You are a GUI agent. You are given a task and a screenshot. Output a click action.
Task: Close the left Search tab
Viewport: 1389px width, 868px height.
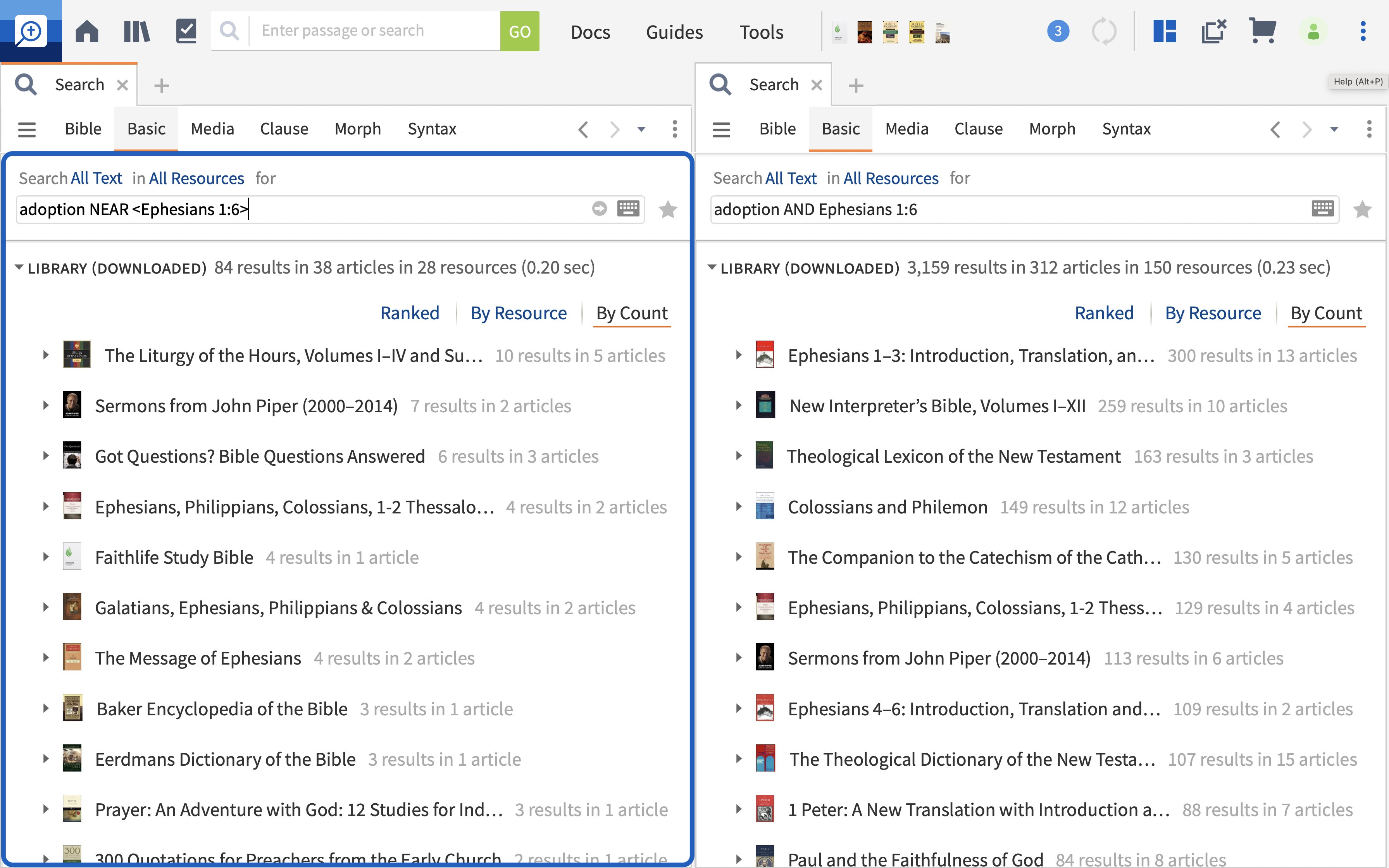[122, 86]
